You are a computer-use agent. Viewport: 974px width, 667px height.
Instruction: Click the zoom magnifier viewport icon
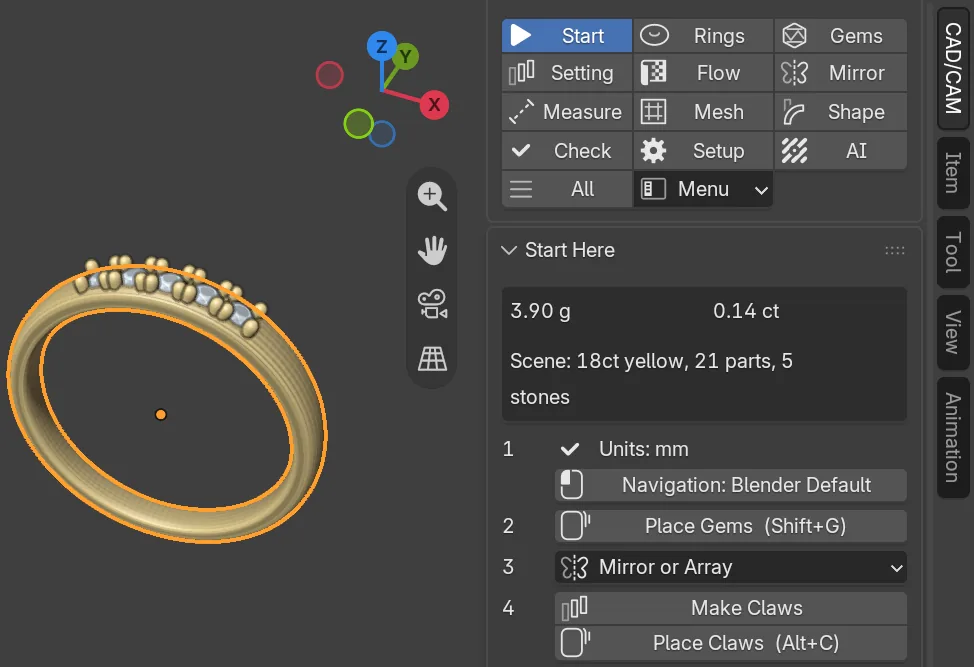coord(432,196)
